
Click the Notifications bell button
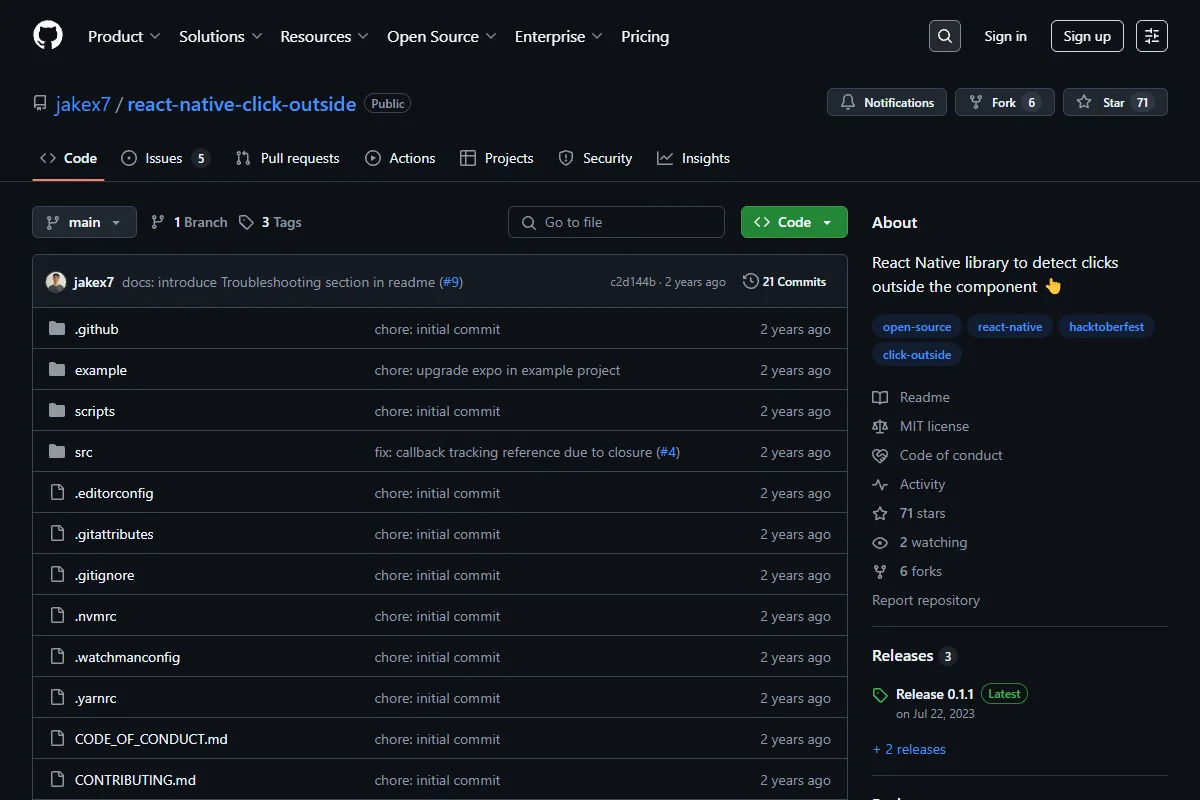click(x=887, y=102)
